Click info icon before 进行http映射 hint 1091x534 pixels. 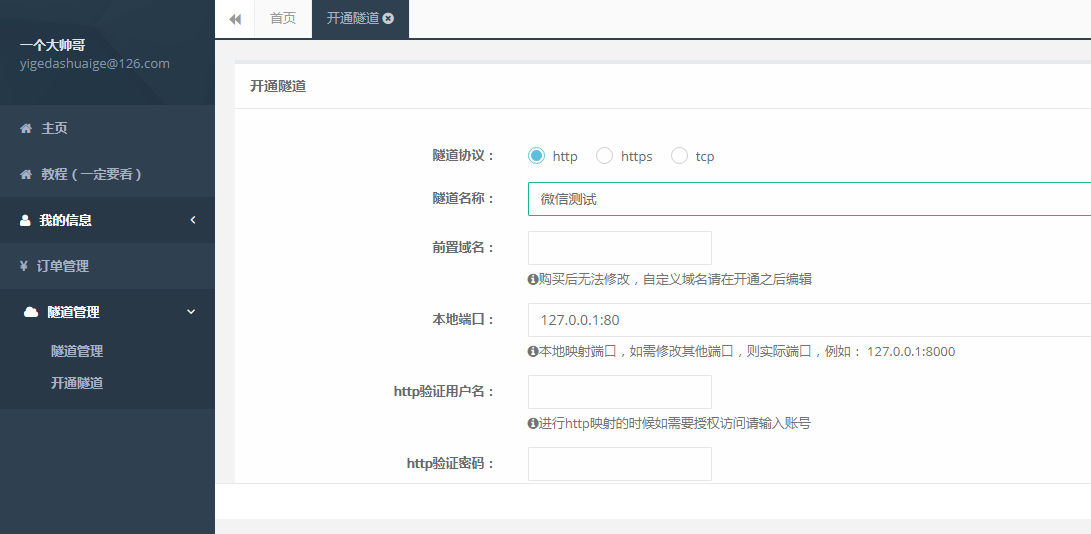[x=533, y=423]
